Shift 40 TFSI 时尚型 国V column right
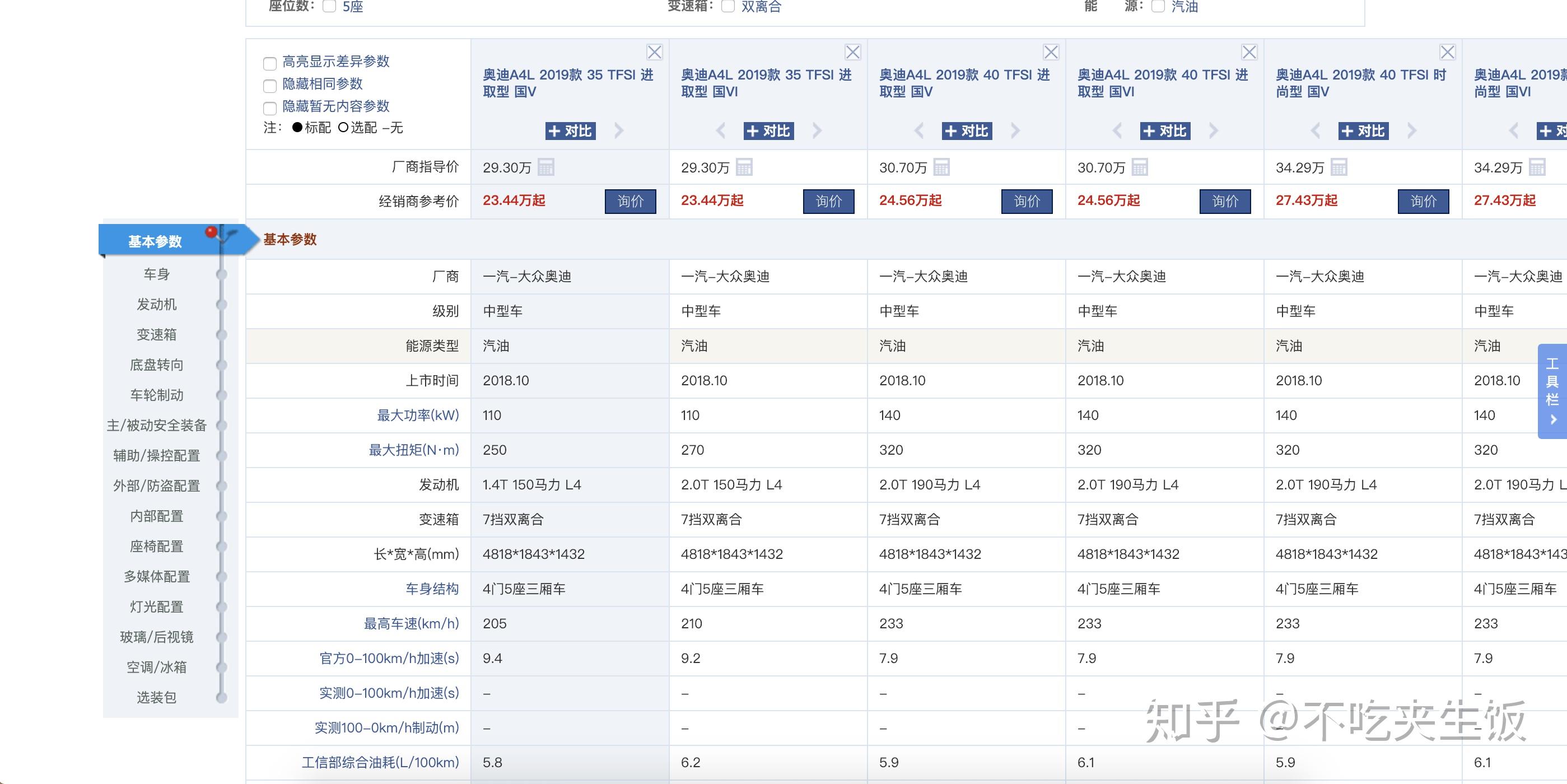This screenshot has height=784, width=1567. pos(1412,131)
